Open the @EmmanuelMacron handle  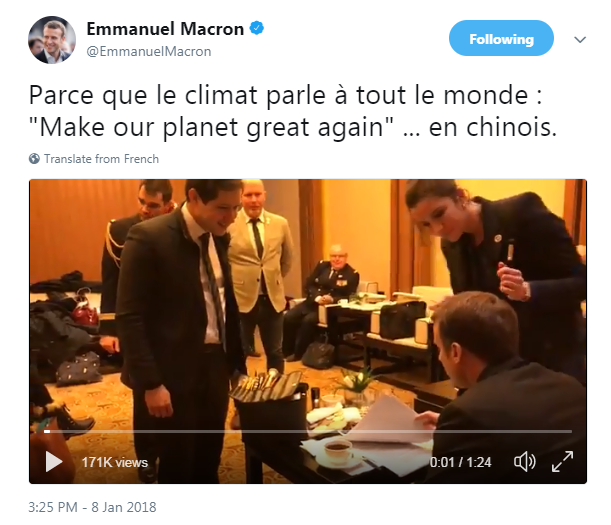(x=149, y=51)
